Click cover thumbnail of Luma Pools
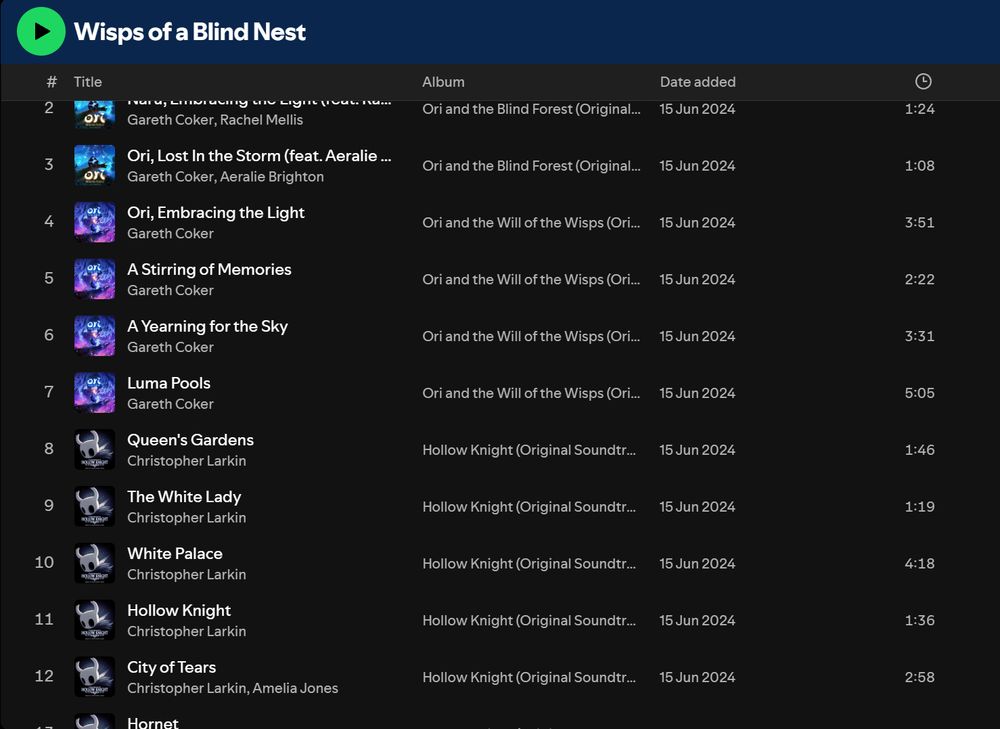Image resolution: width=1000 pixels, height=729 pixels. 94,392
